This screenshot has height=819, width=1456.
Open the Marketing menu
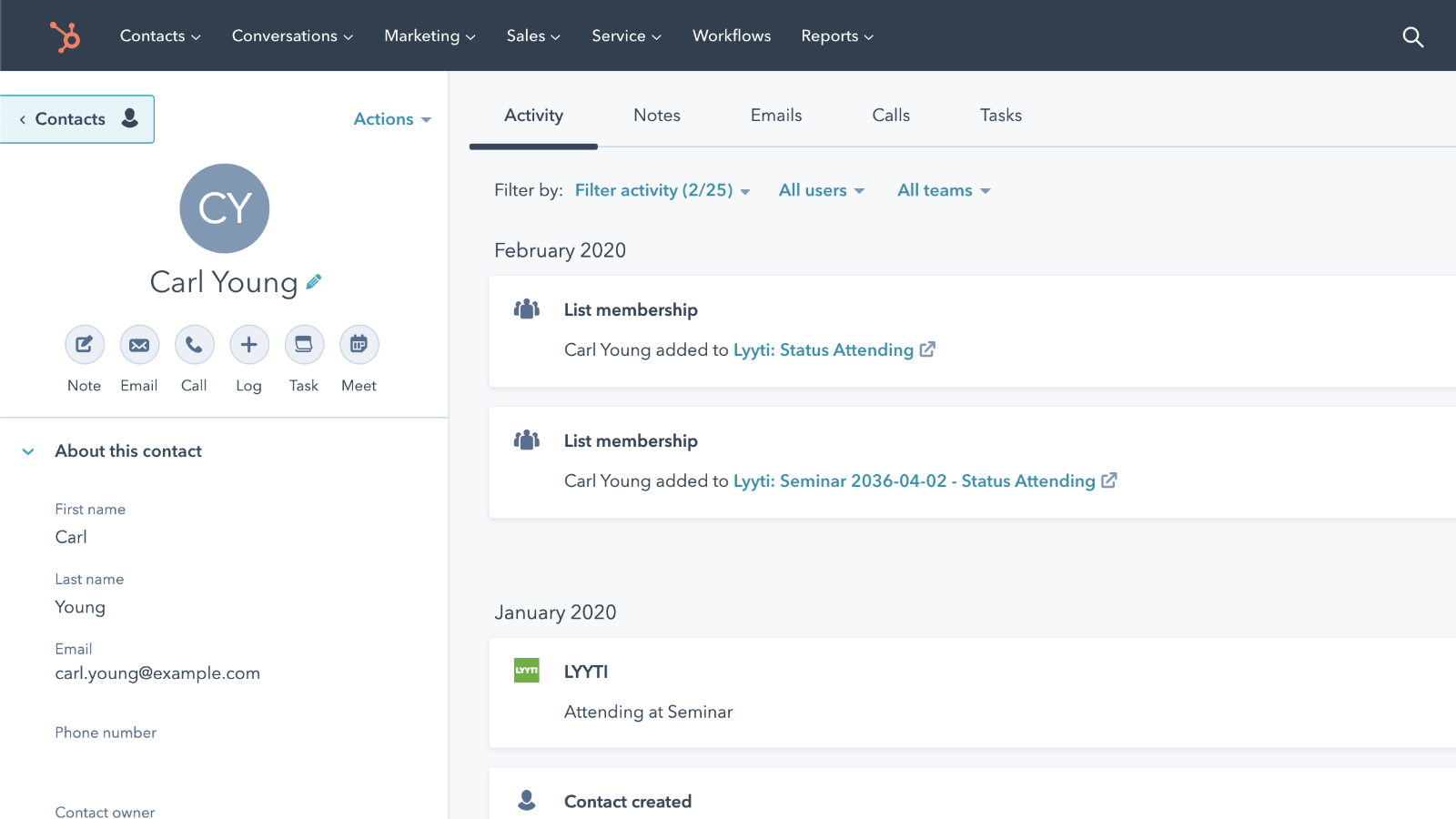pyautogui.click(x=429, y=35)
